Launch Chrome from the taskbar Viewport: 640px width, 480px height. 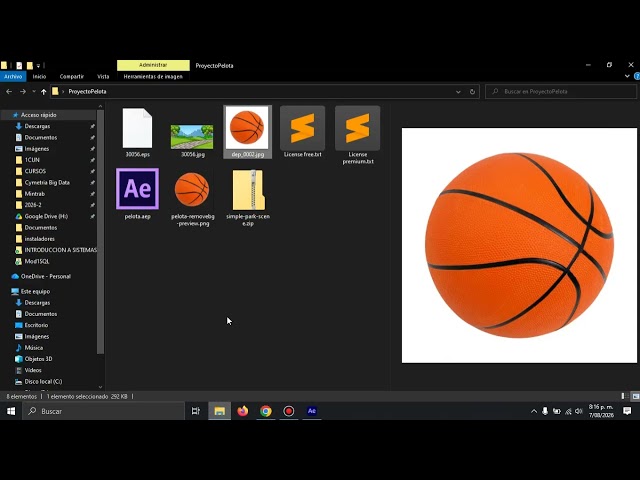click(266, 411)
